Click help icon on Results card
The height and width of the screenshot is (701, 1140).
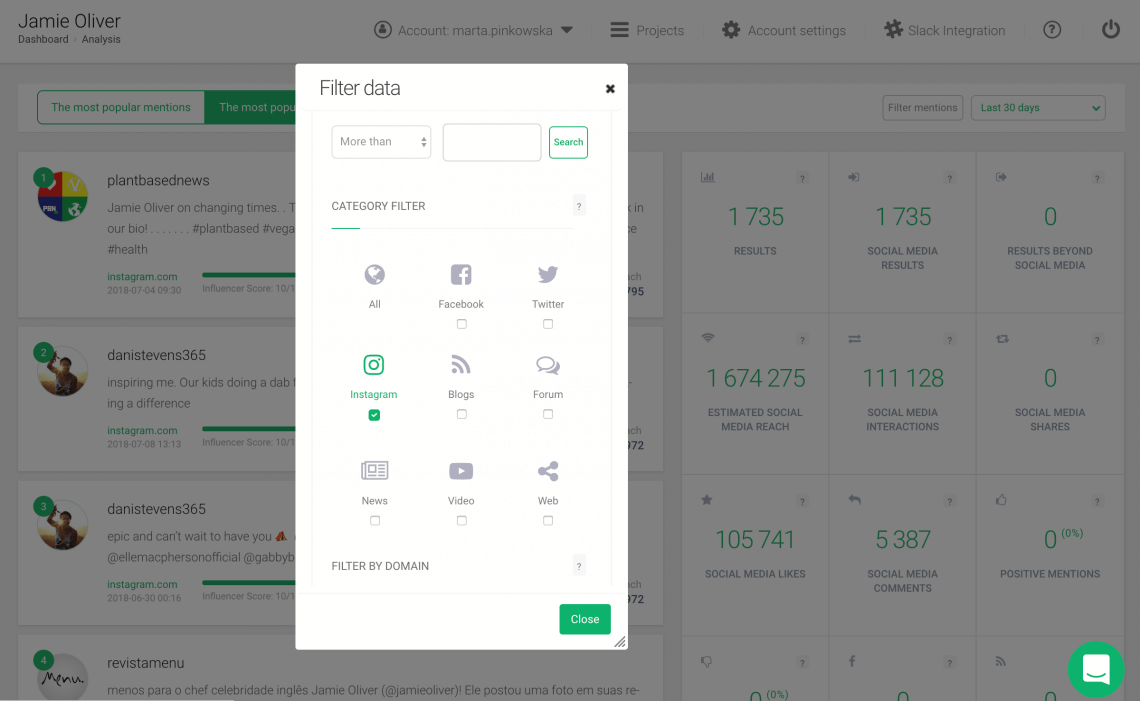[x=802, y=179]
